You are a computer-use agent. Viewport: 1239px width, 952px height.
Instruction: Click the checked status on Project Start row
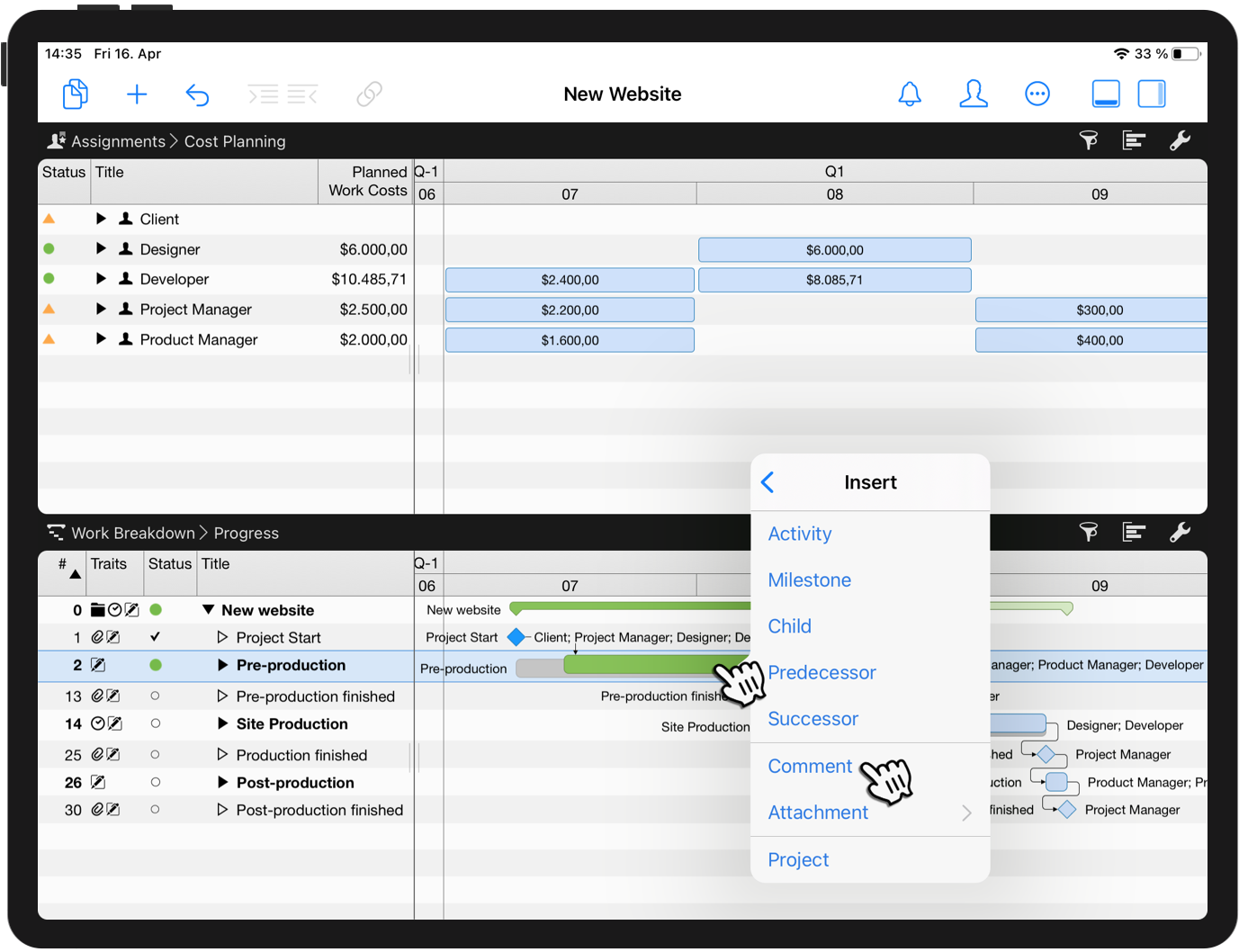pyautogui.click(x=155, y=637)
